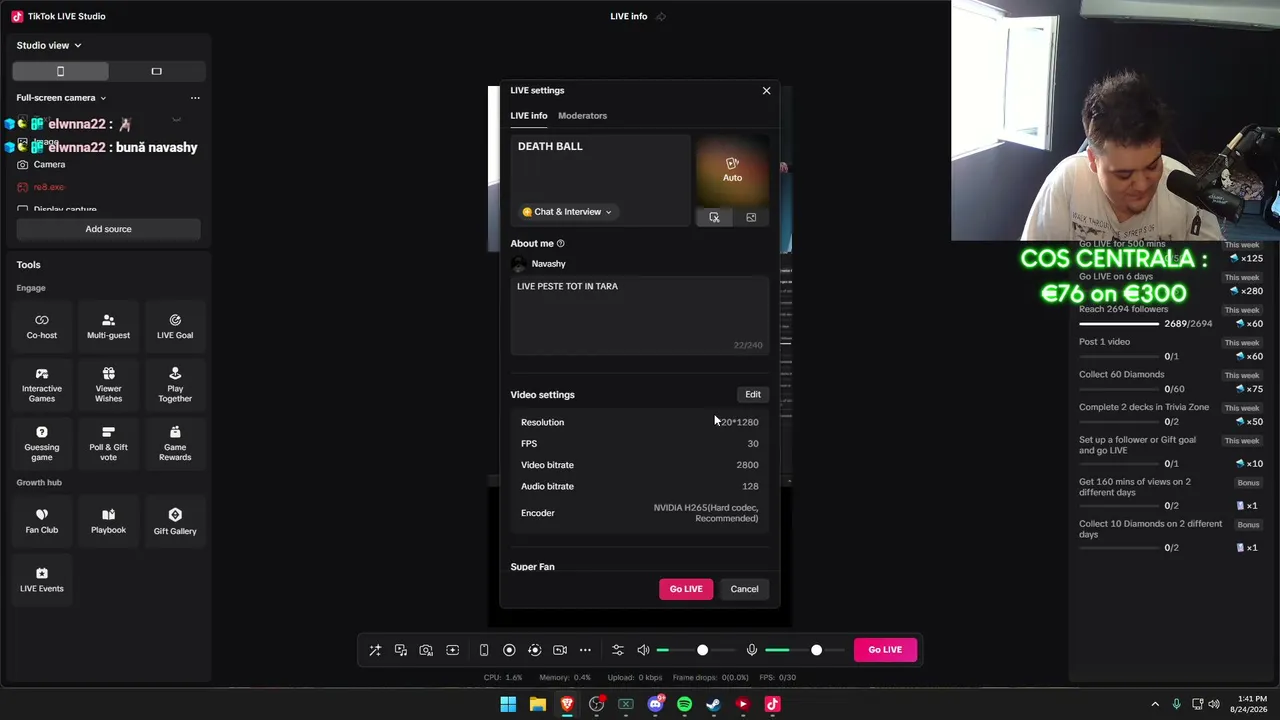This screenshot has height=720, width=1280.
Task: Show hidden system tray icons
Action: pos(1155,704)
